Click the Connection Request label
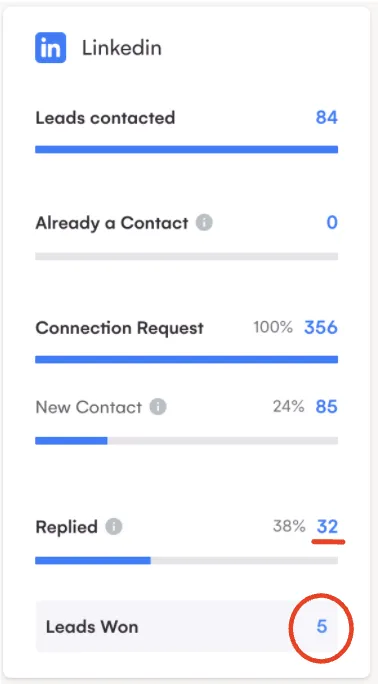The width and height of the screenshot is (378, 684). pos(119,328)
